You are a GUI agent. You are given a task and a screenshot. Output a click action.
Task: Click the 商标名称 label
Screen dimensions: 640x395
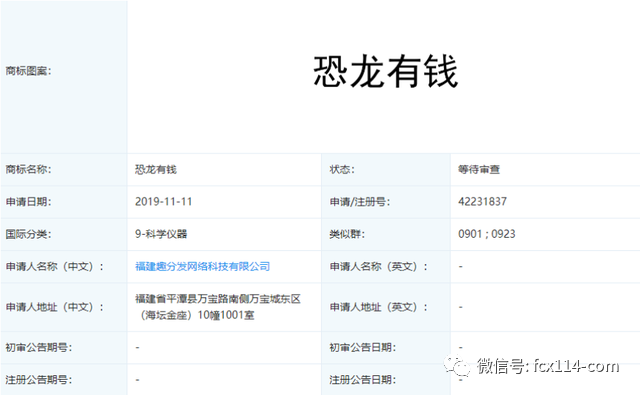[28, 169]
